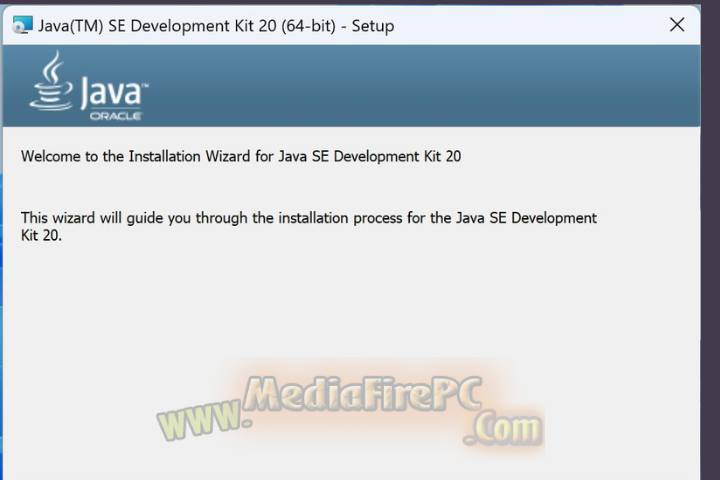Click the installer icon in the title bar
Screen dimensions: 720x480
click(x=22, y=25)
